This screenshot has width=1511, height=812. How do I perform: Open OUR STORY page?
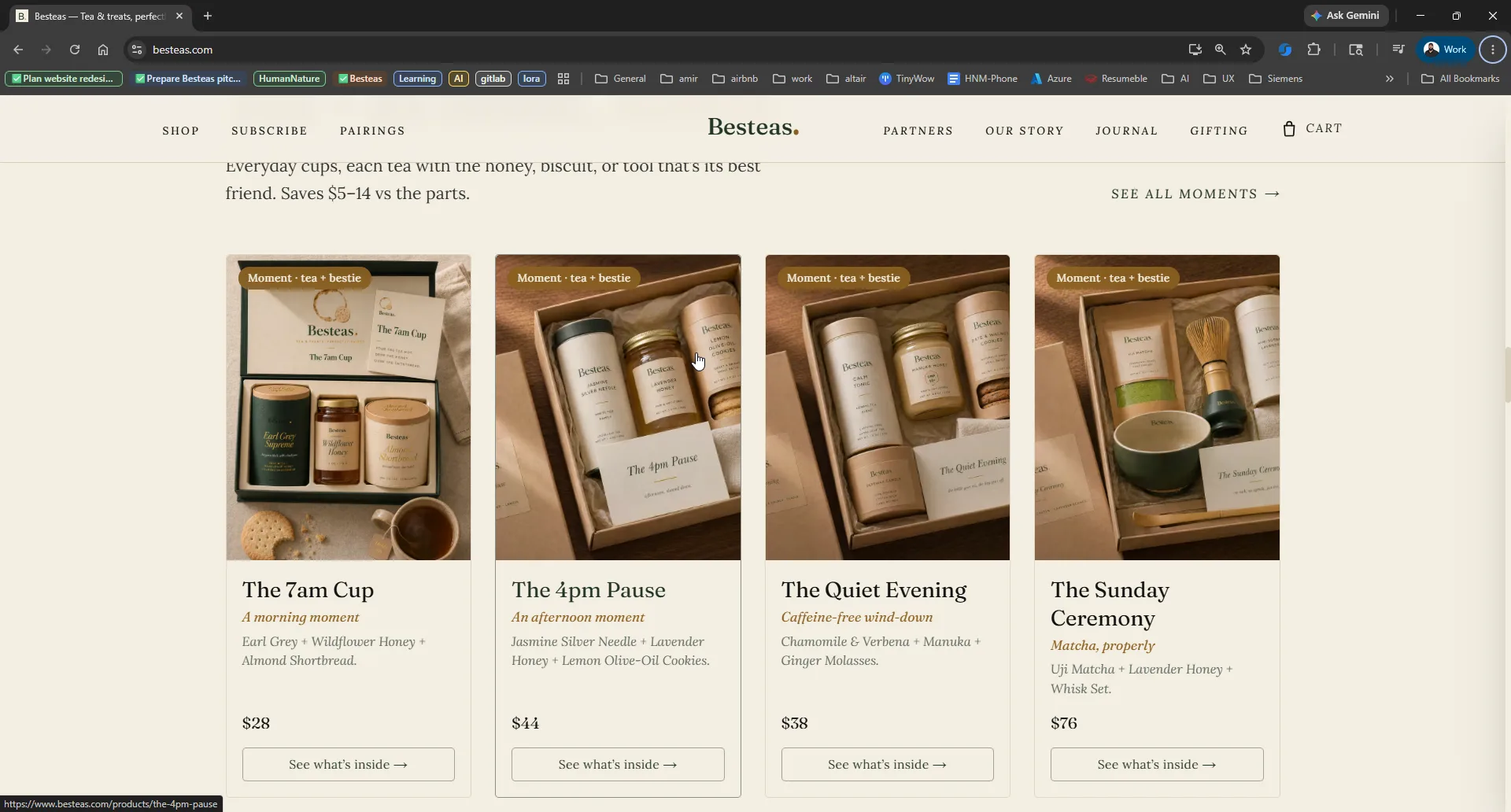[x=1024, y=131]
